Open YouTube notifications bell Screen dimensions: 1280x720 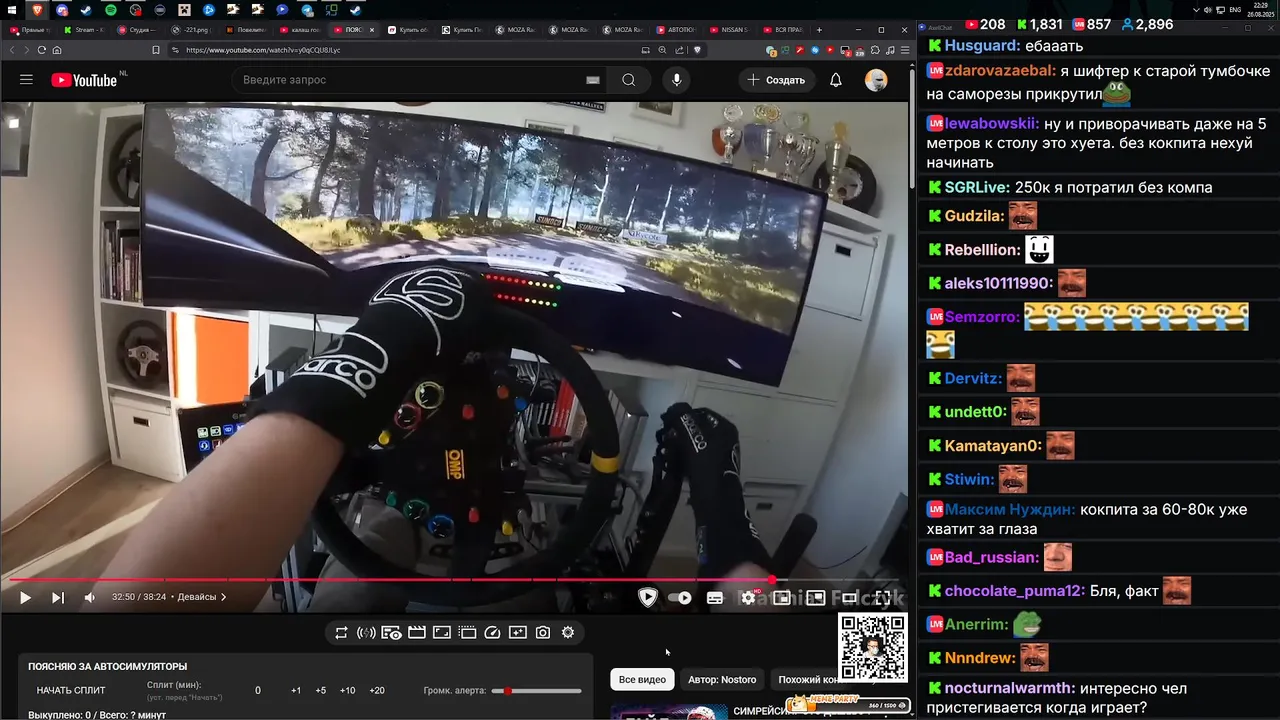click(836, 80)
